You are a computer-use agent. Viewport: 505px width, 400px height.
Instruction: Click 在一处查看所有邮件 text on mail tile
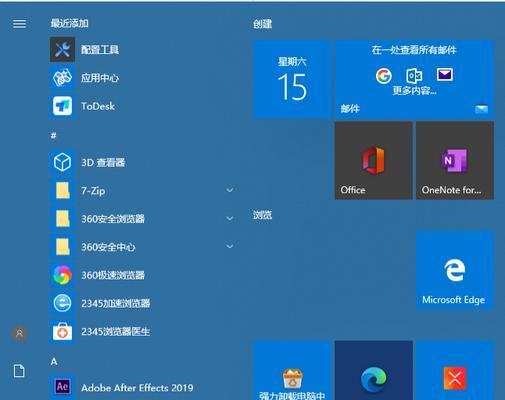(414, 50)
